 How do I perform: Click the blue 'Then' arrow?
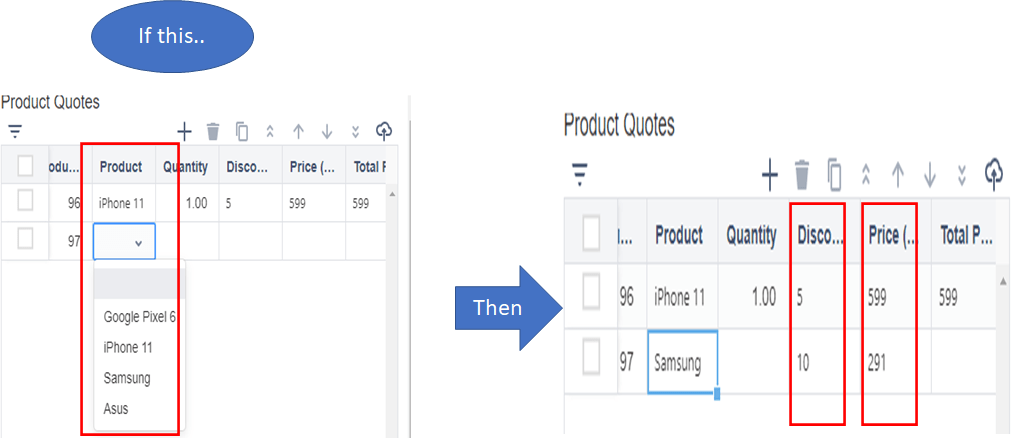pos(498,307)
